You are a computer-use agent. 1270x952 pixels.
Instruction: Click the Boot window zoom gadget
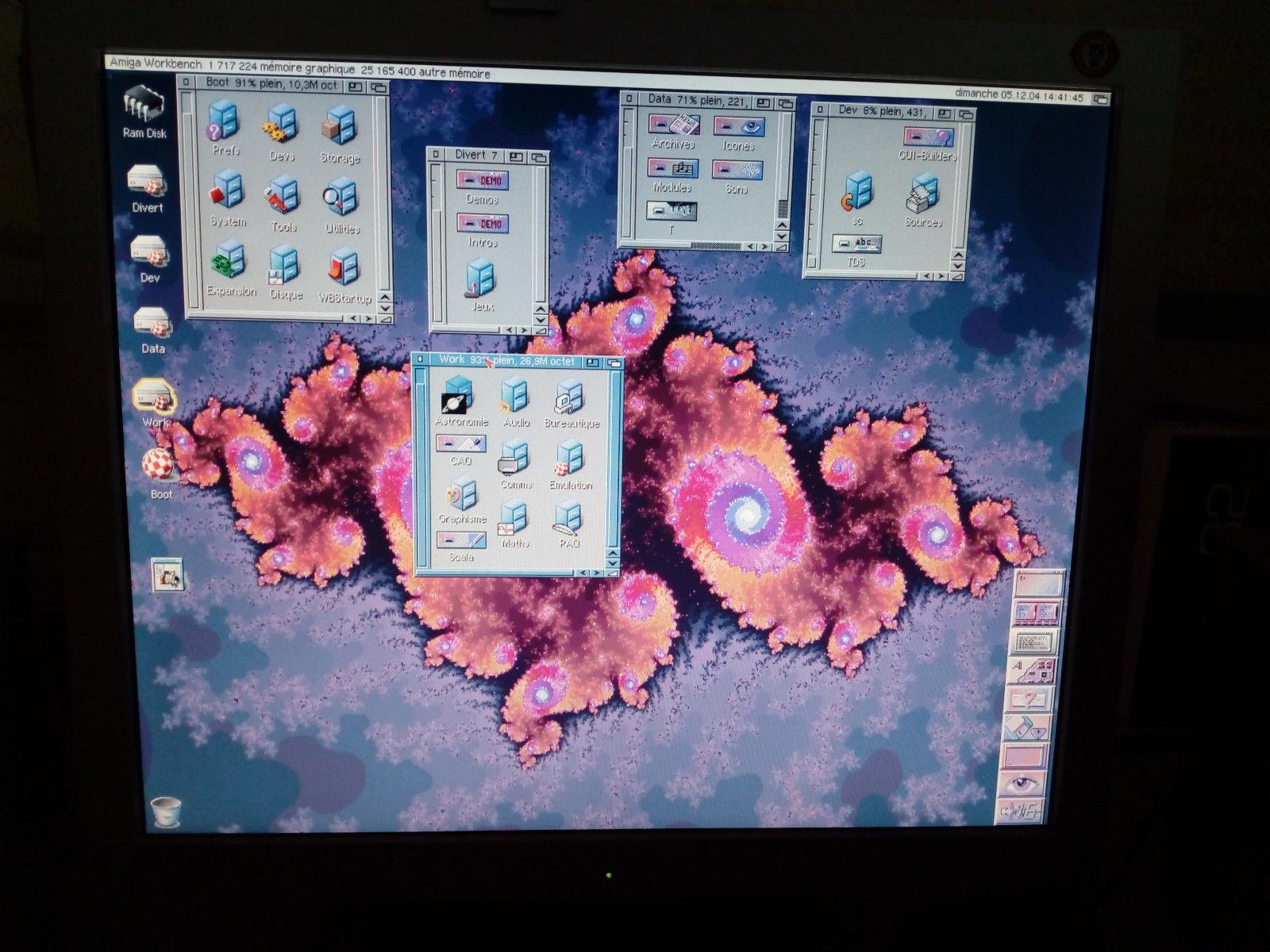[x=356, y=86]
